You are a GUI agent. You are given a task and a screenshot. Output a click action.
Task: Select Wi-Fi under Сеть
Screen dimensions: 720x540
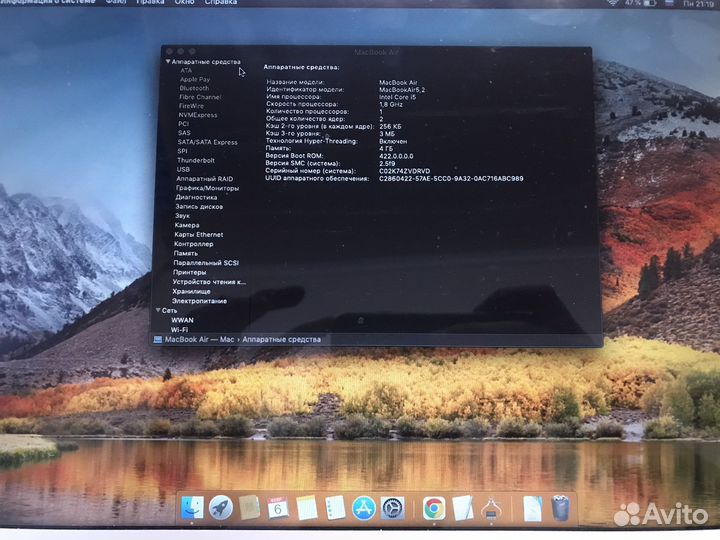180,330
